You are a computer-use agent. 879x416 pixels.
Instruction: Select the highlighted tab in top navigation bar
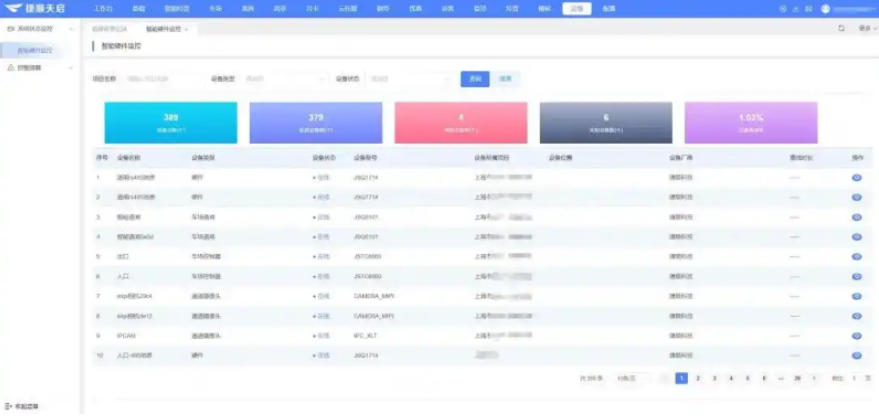click(x=575, y=8)
